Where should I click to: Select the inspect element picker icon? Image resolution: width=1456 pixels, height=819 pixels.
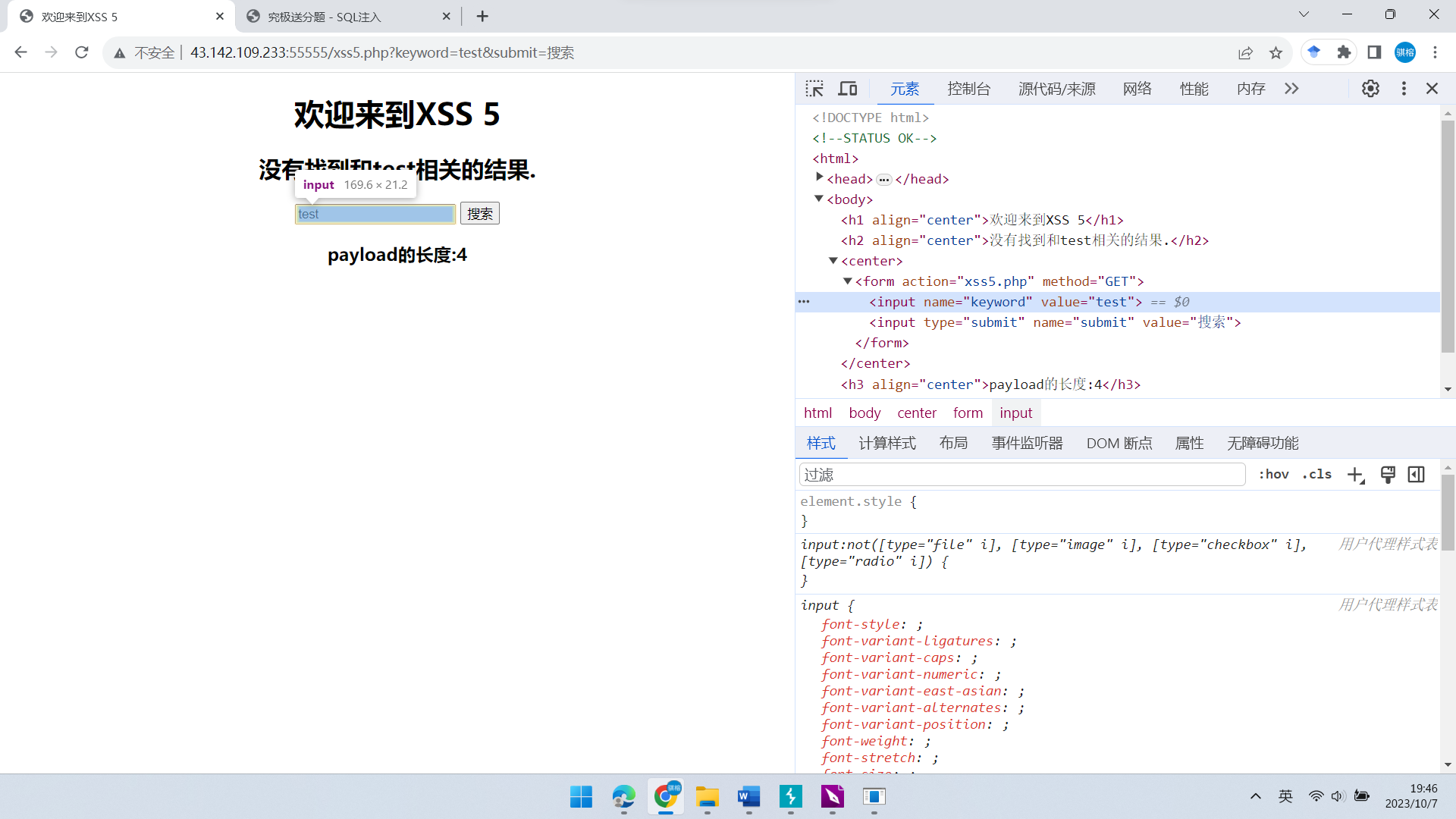click(x=814, y=89)
